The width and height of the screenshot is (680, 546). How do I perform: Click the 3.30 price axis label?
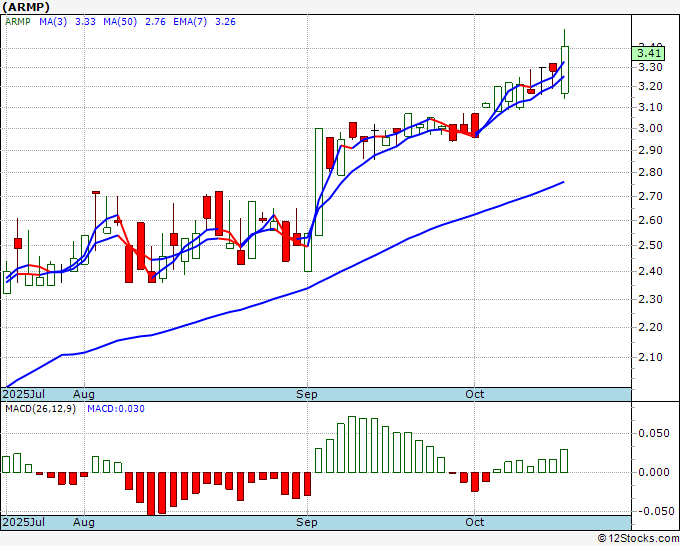[651, 67]
